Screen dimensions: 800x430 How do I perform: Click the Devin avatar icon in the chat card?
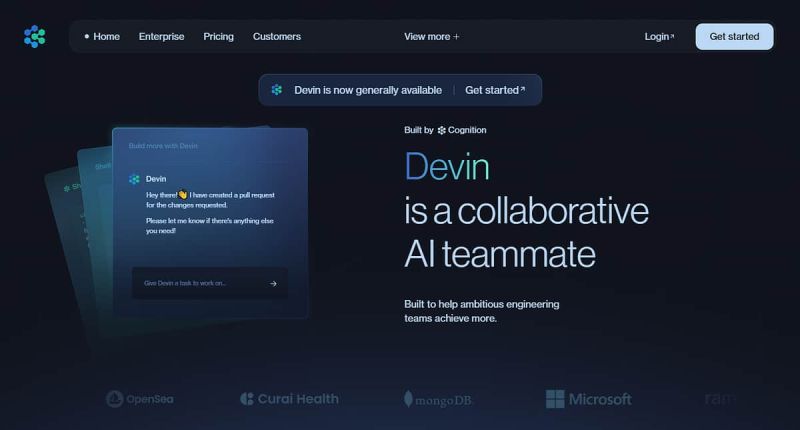(x=134, y=179)
